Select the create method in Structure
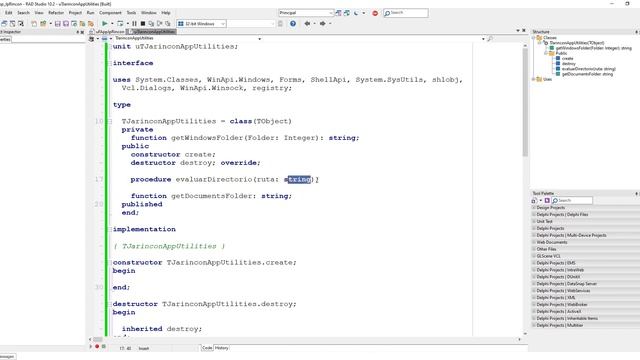 coord(567,59)
